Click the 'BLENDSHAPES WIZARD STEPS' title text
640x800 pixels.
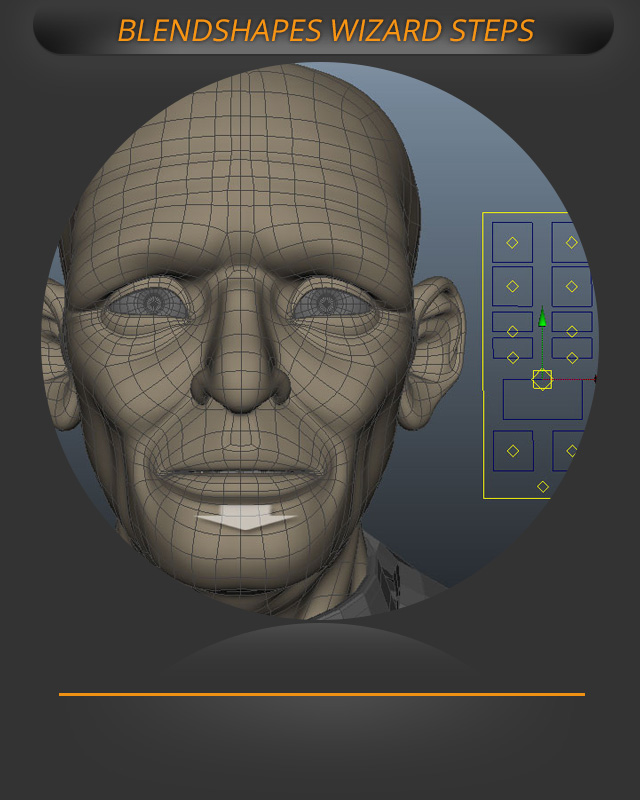[x=326, y=31]
